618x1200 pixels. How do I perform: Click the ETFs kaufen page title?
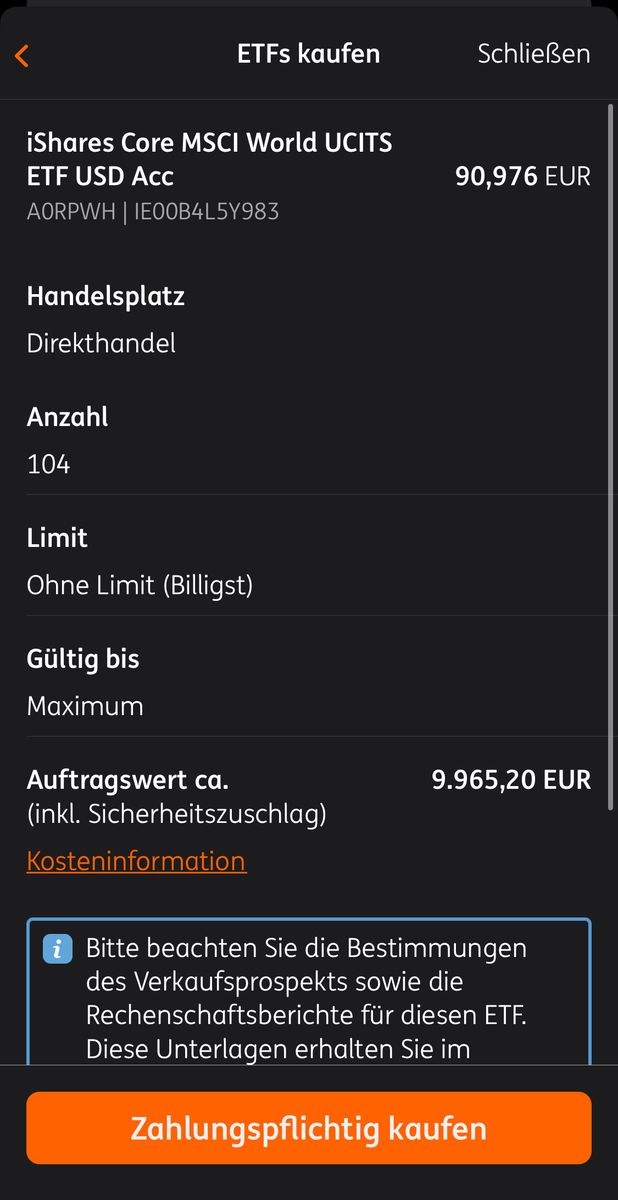(308, 54)
